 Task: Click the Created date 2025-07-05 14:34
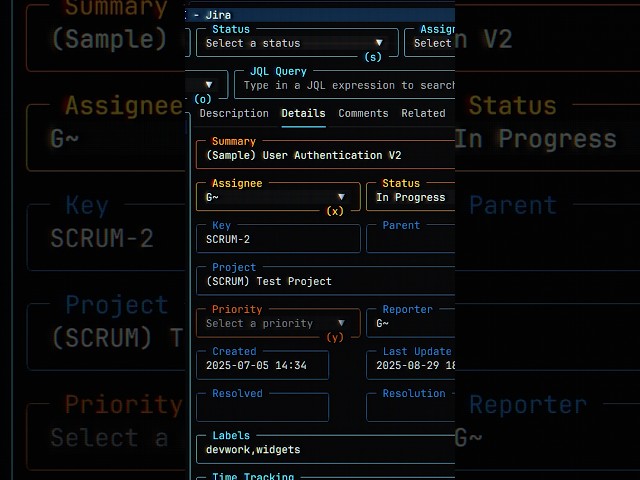pos(262,365)
